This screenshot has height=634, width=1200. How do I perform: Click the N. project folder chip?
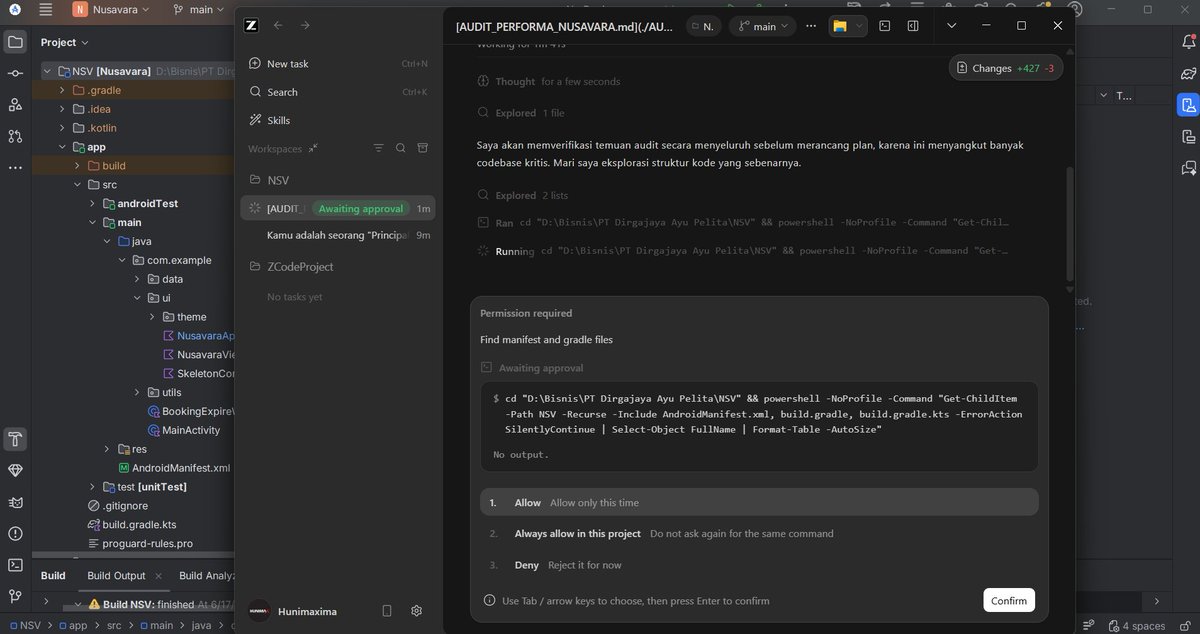[x=703, y=26]
